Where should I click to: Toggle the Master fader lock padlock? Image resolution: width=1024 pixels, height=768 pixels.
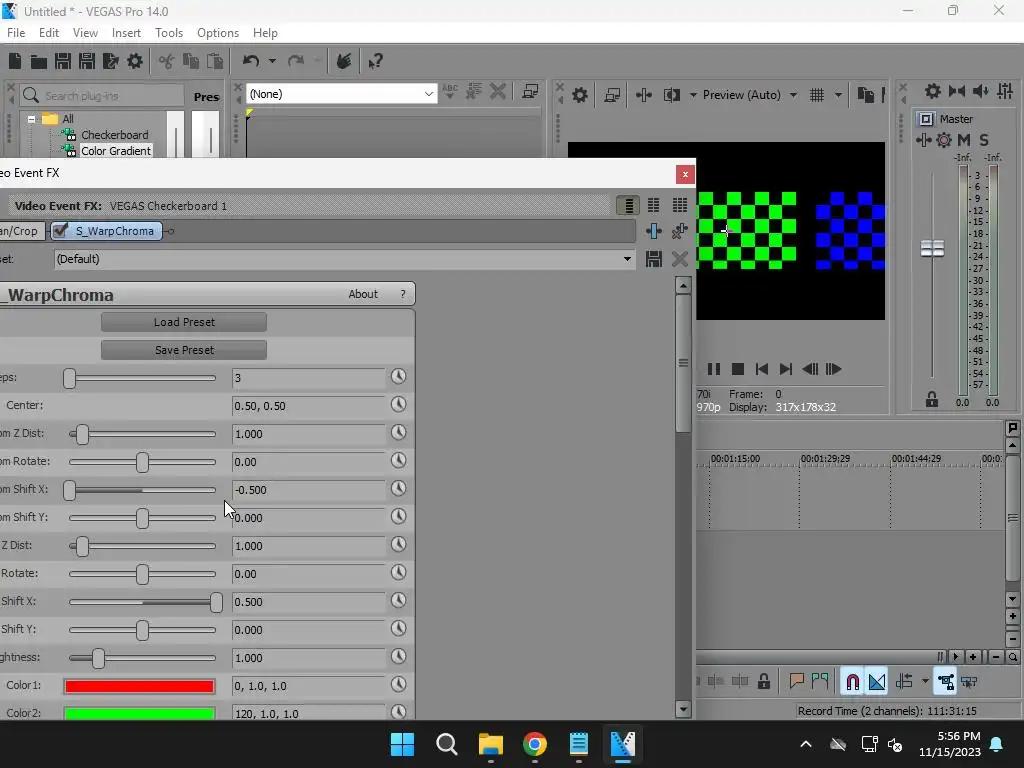[x=932, y=400]
